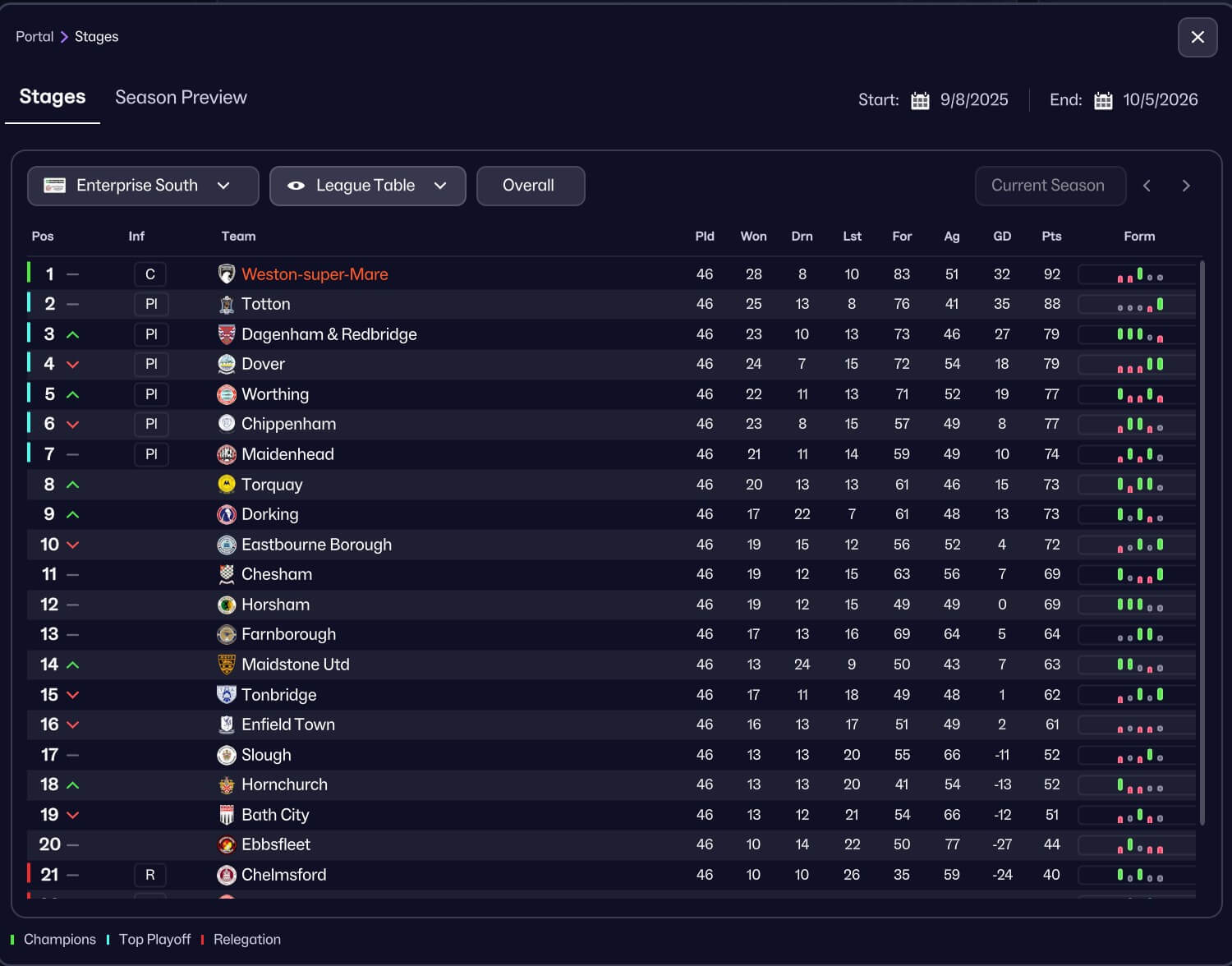Screen dimensions: 1232x966
Task: Click the End date calendar icon
Action: 1103,100
